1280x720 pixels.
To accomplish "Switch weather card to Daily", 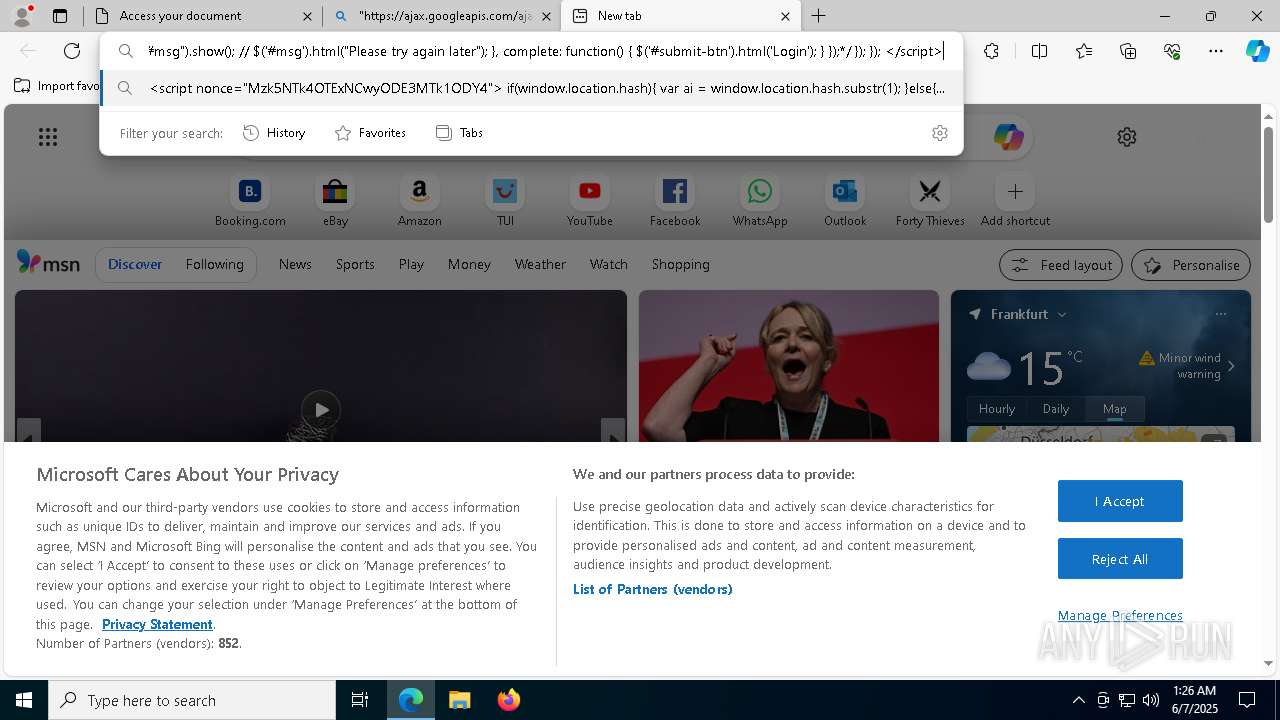I will point(1056,409).
